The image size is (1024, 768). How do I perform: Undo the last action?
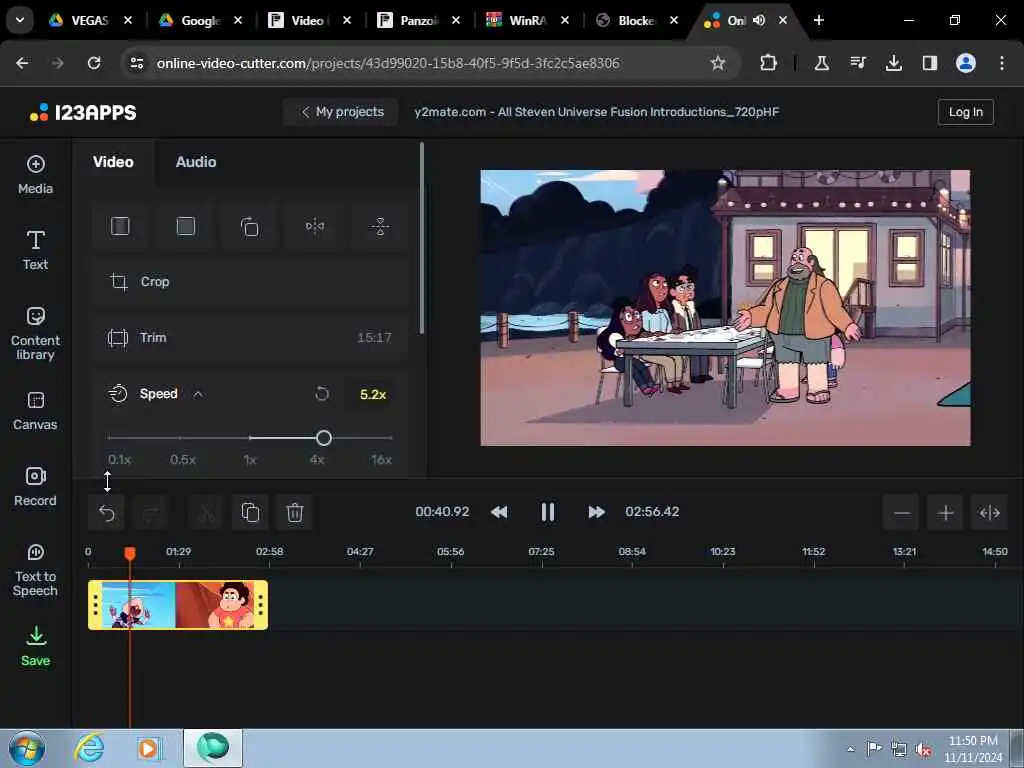pos(107,513)
